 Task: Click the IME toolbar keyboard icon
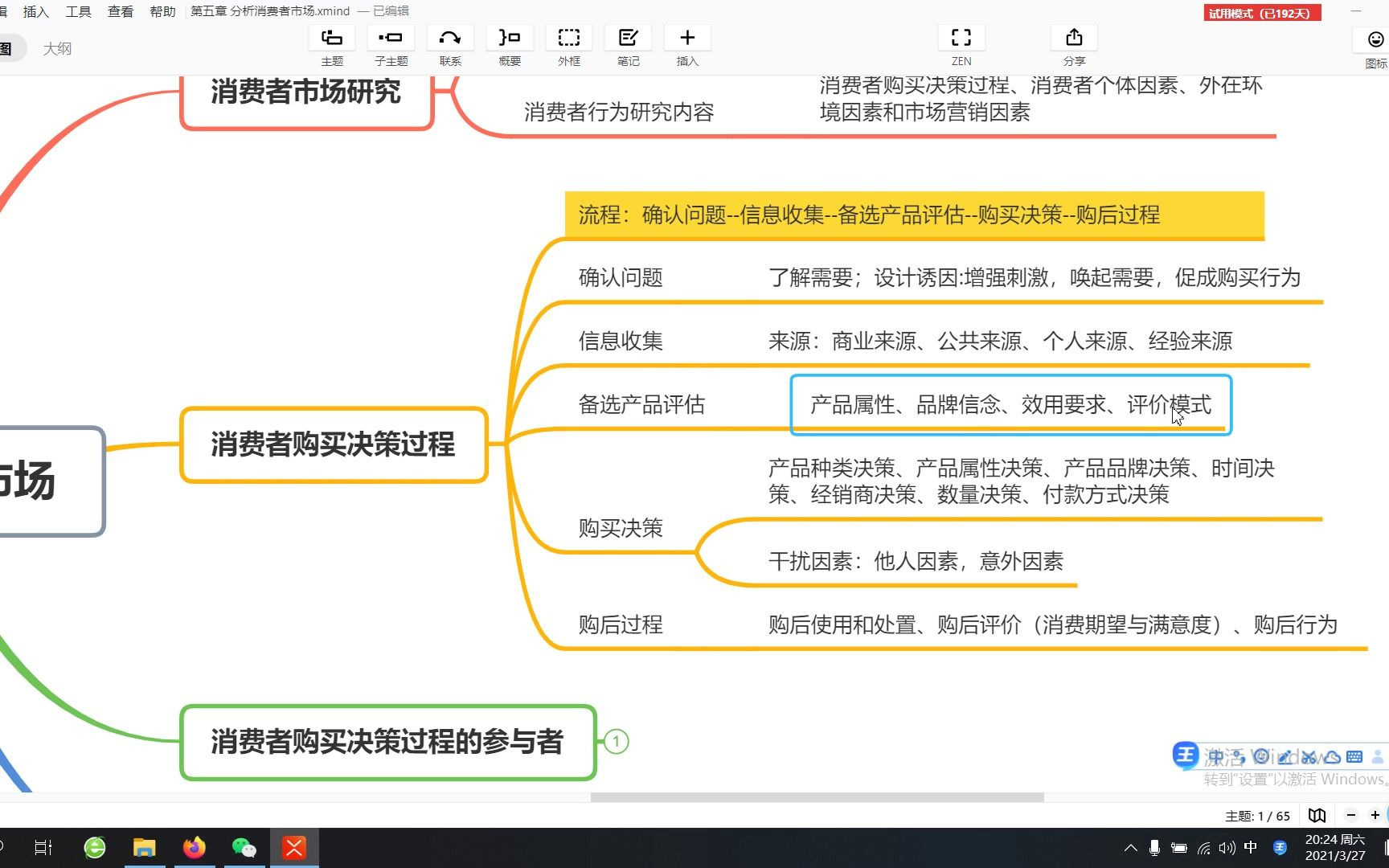click(x=1354, y=756)
